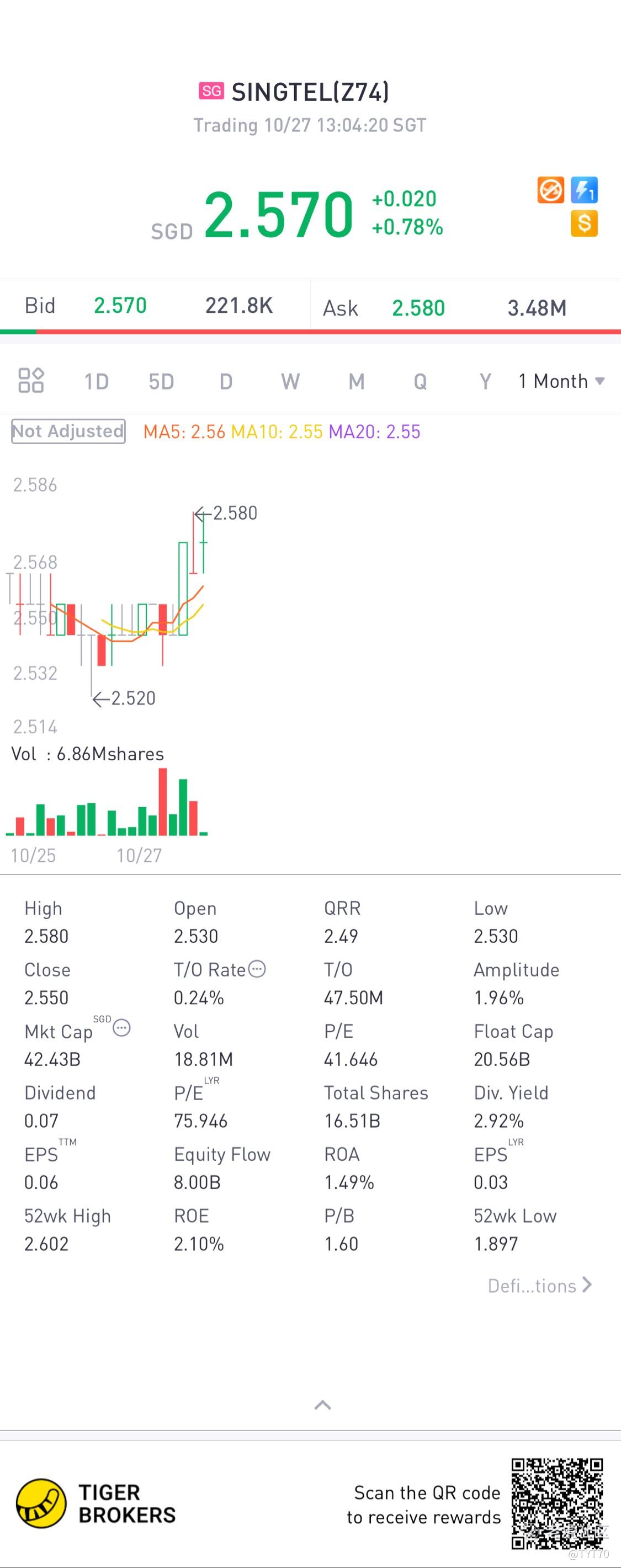Tap the +0.020 change value

pos(404,199)
